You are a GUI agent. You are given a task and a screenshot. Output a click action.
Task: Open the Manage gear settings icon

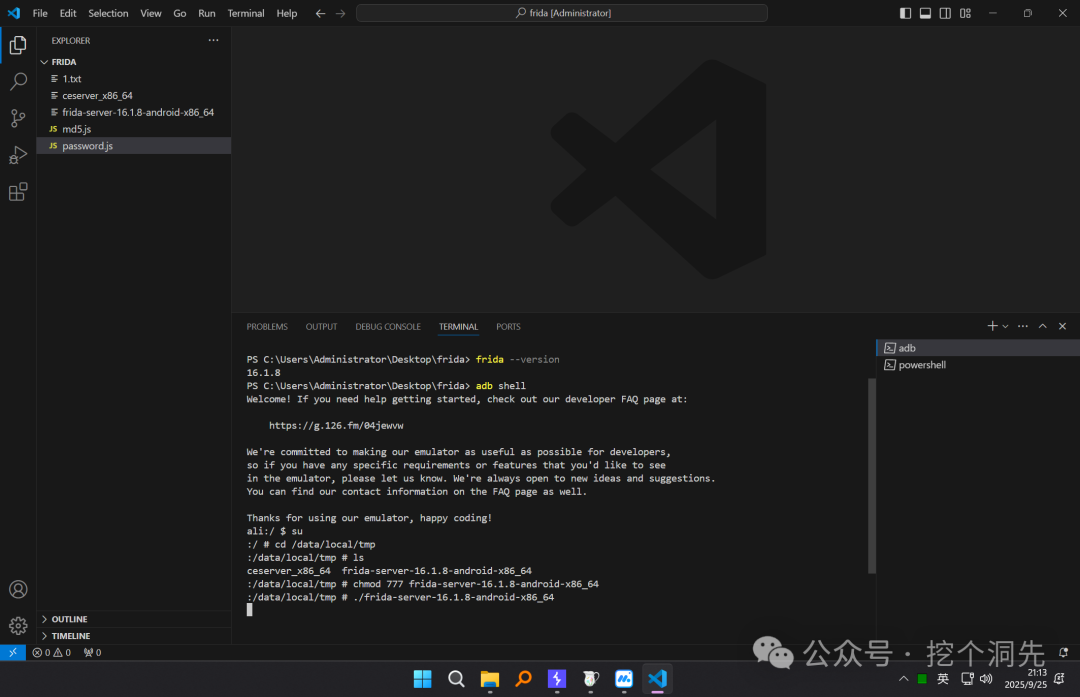click(18, 625)
